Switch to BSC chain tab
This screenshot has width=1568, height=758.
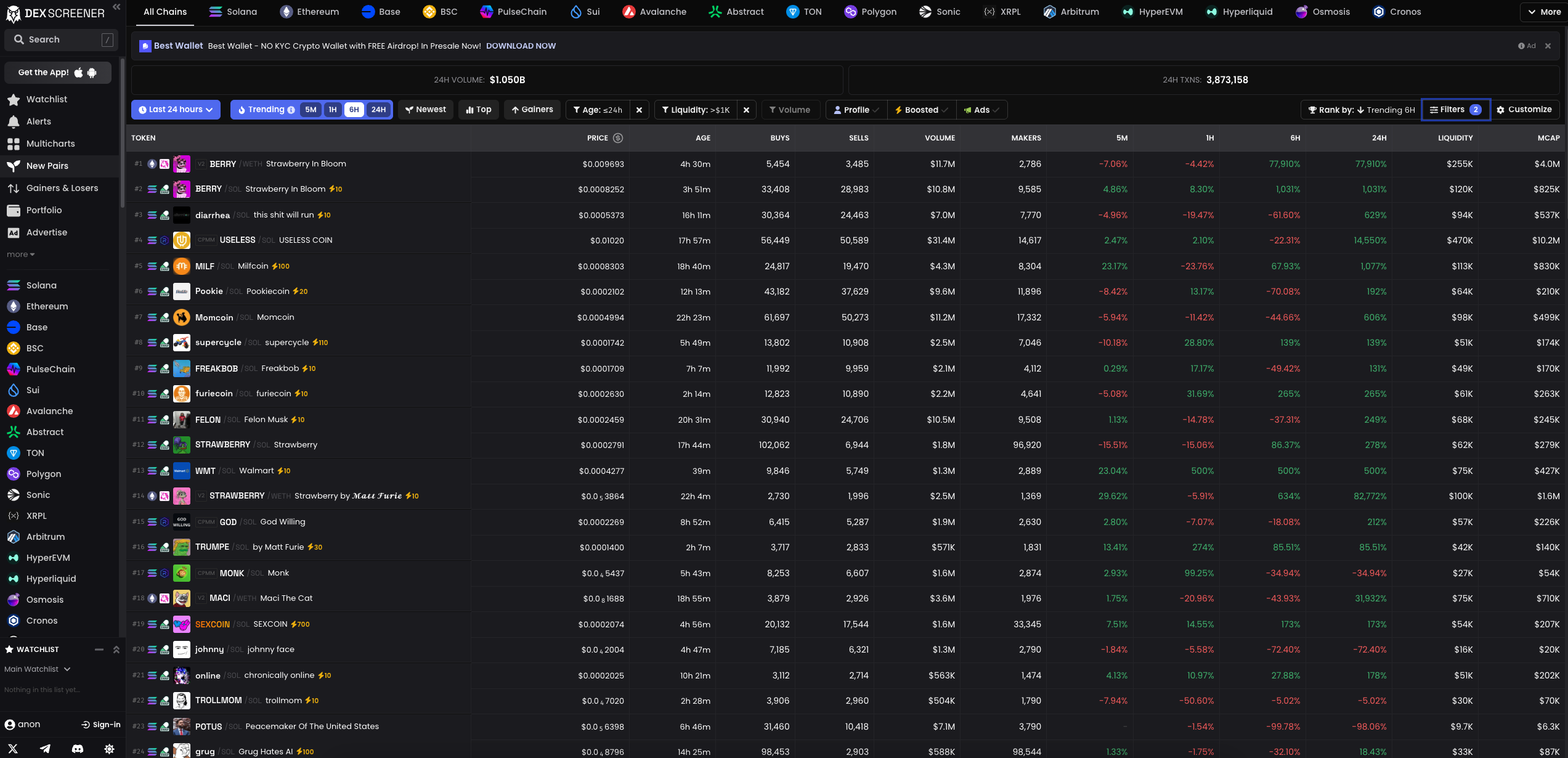point(440,12)
